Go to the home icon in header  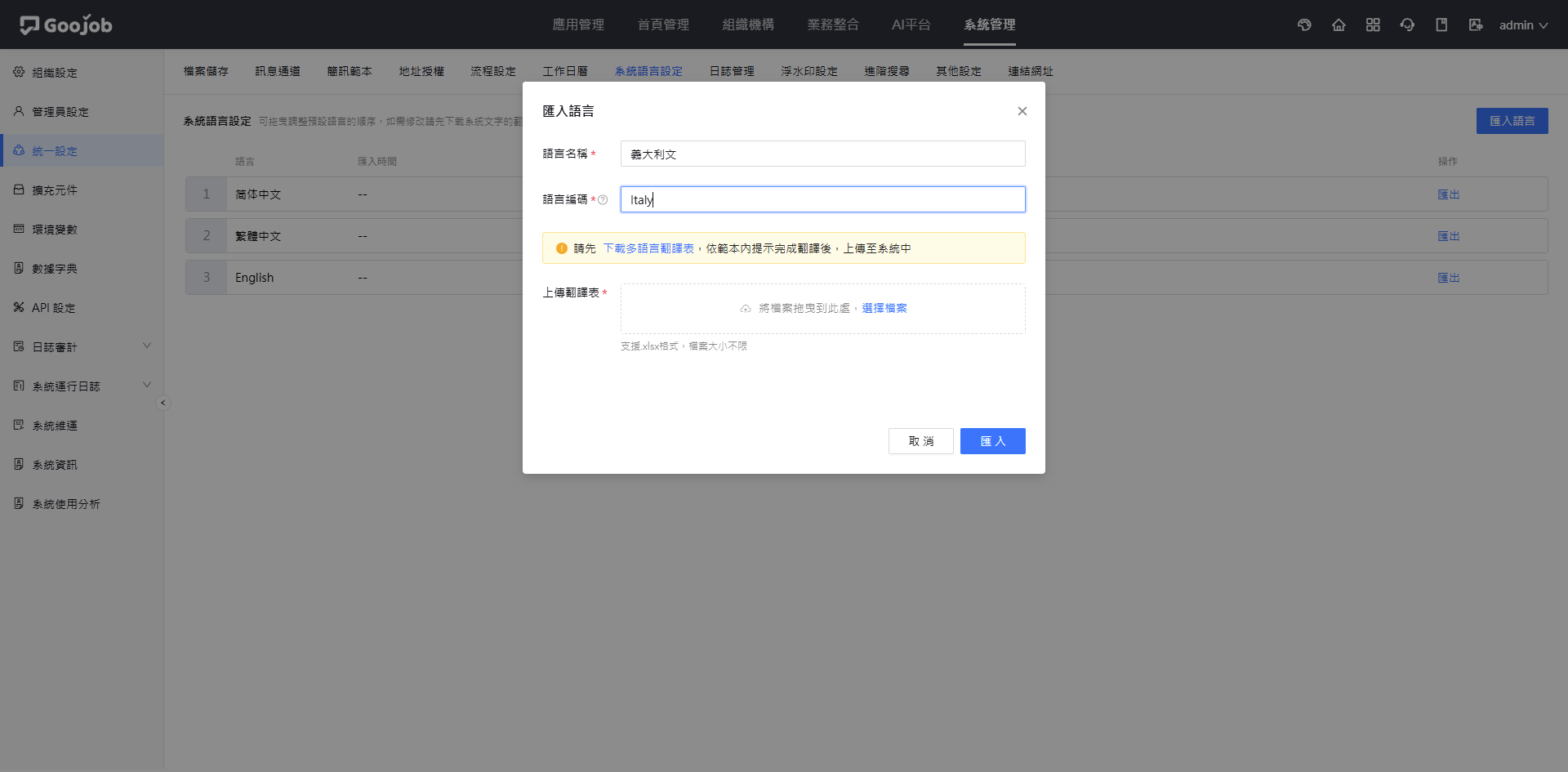click(1339, 25)
